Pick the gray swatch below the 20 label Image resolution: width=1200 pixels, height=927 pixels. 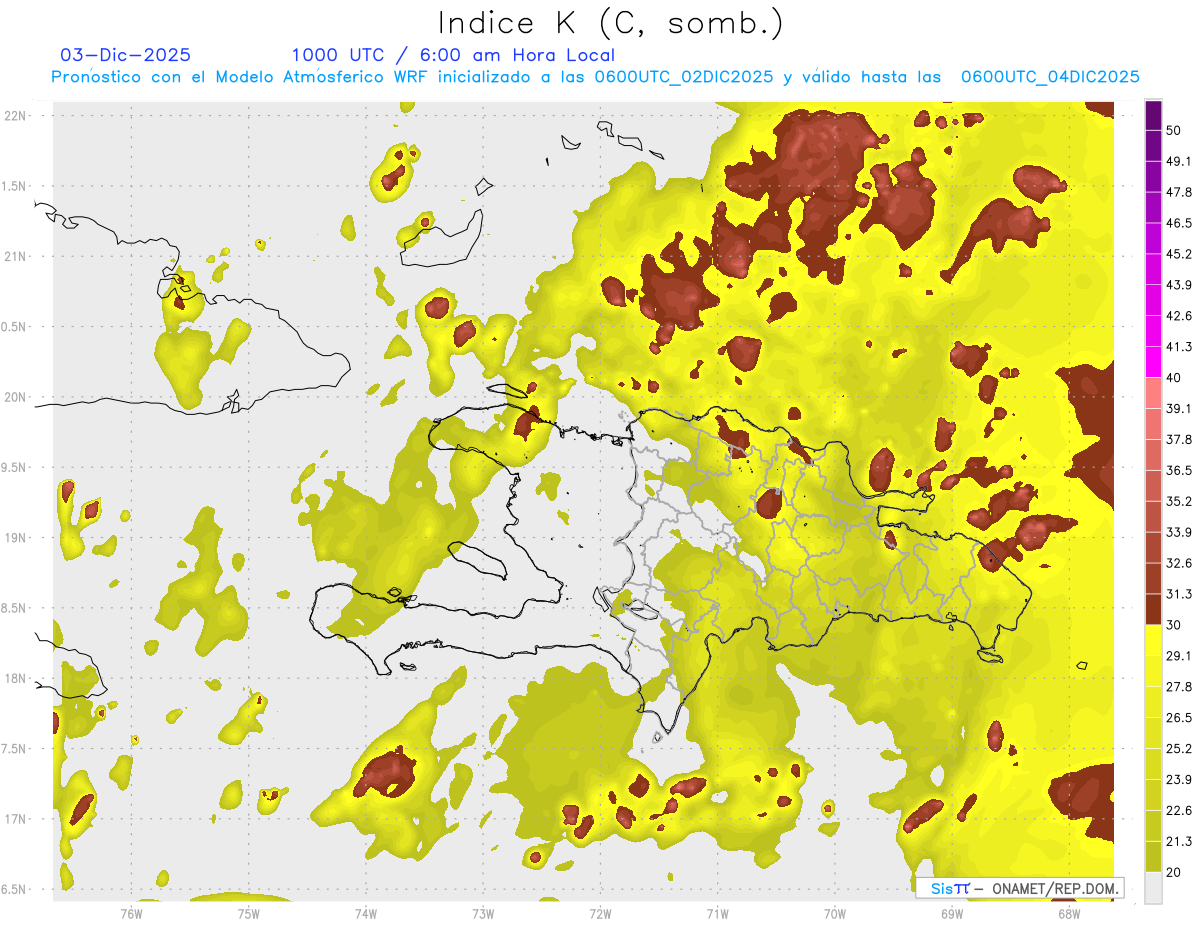tap(1153, 888)
